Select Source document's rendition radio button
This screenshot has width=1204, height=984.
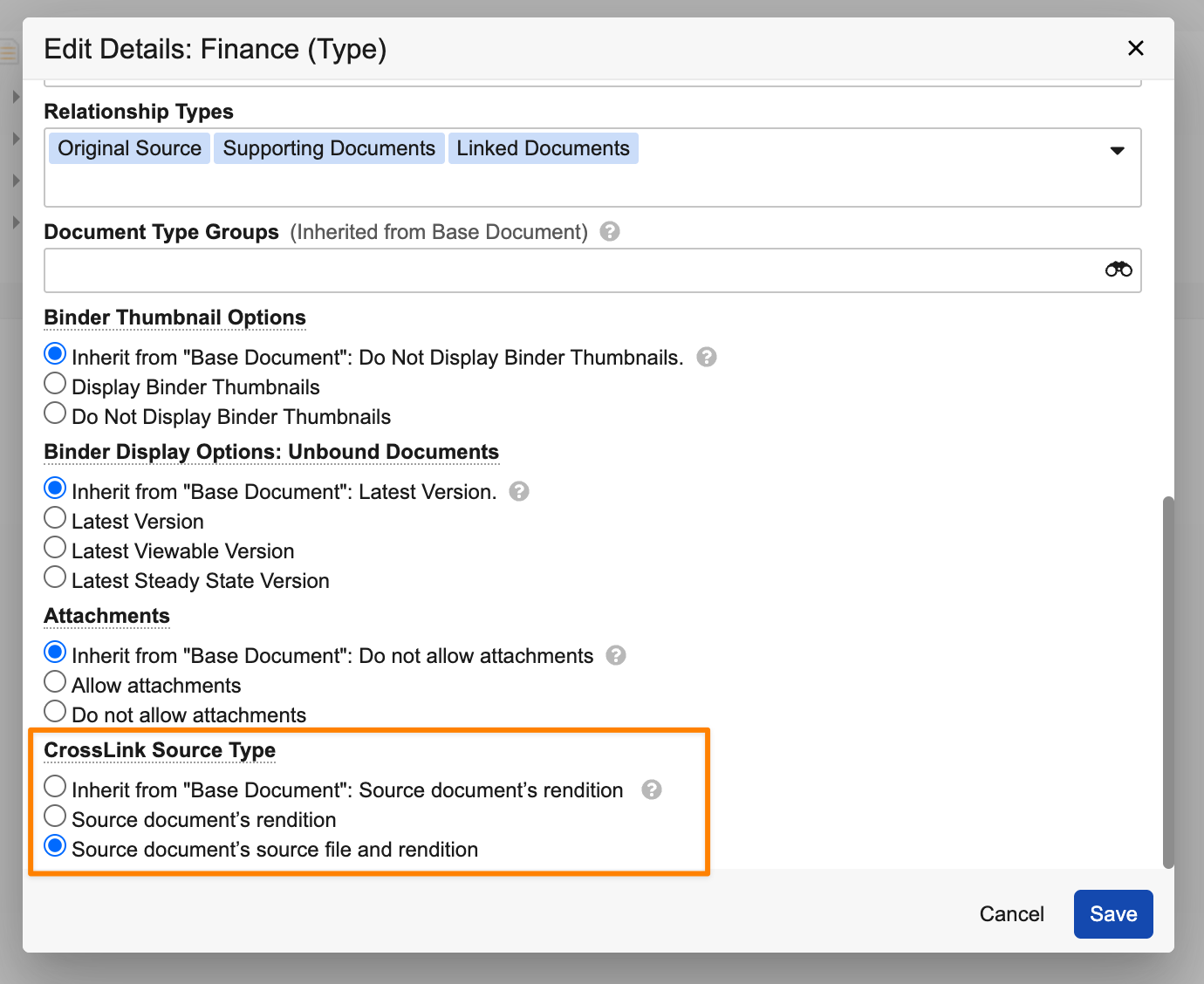pos(55,817)
